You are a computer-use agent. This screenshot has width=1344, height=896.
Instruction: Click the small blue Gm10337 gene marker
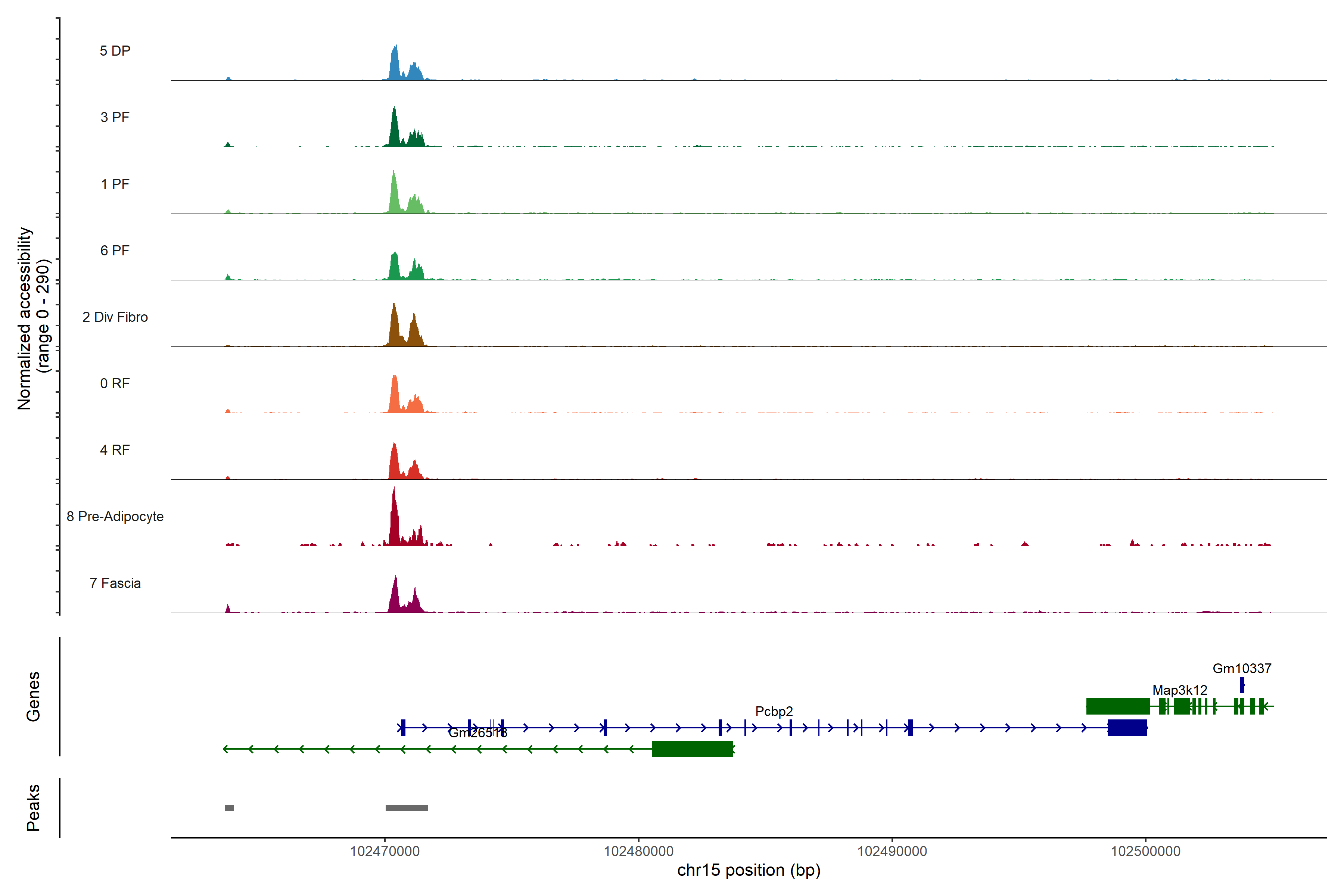click(x=1242, y=685)
